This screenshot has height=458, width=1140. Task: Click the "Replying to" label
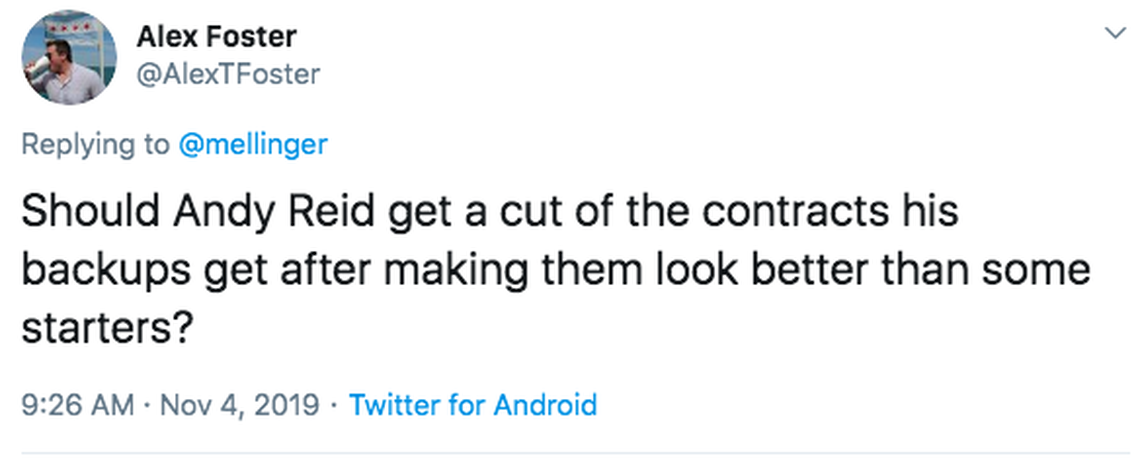pyautogui.click(x=95, y=144)
